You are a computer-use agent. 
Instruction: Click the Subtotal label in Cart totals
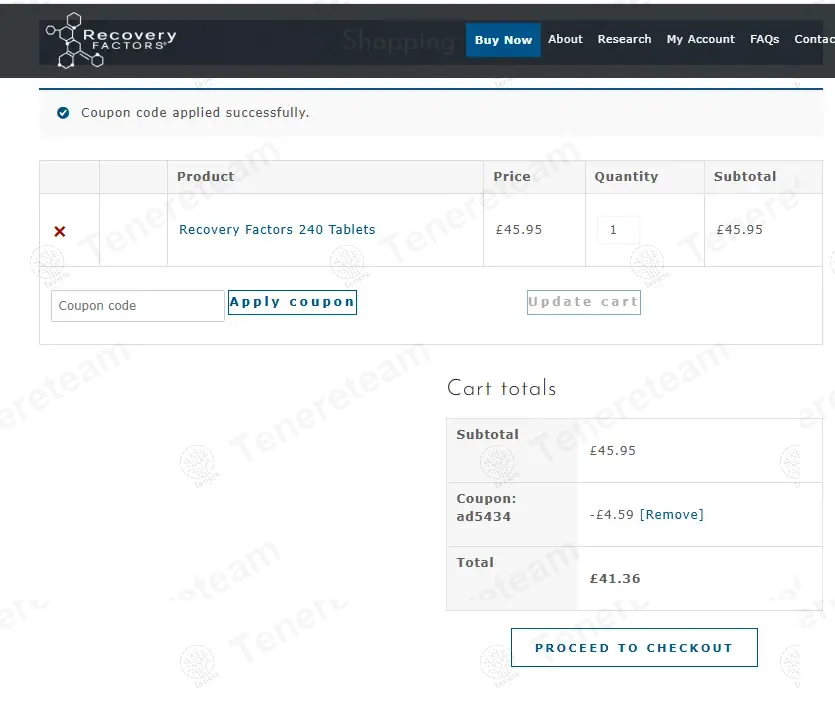point(487,434)
